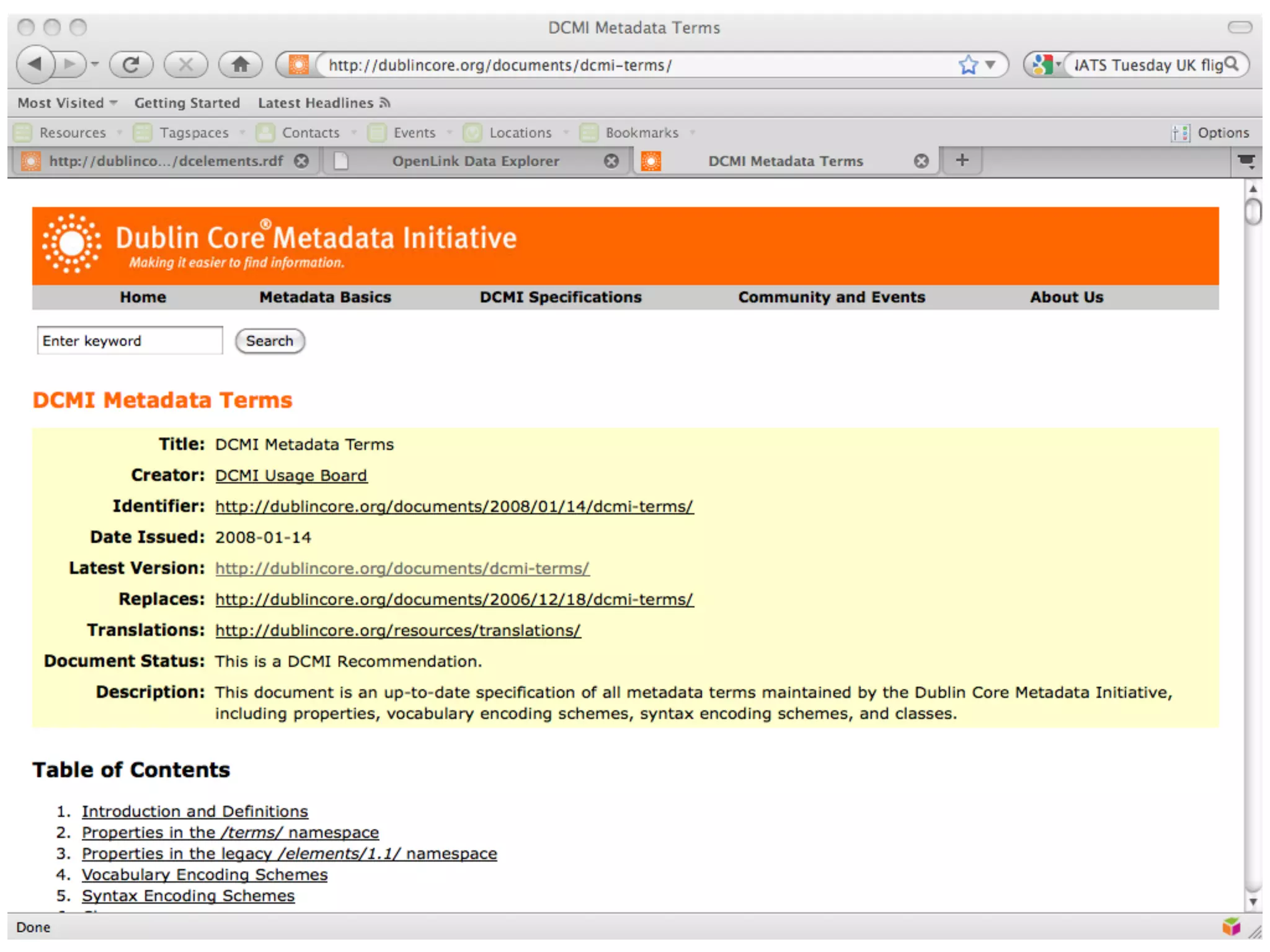Open a new tab with plus icon
This screenshot has width=1270, height=952.
click(x=962, y=161)
